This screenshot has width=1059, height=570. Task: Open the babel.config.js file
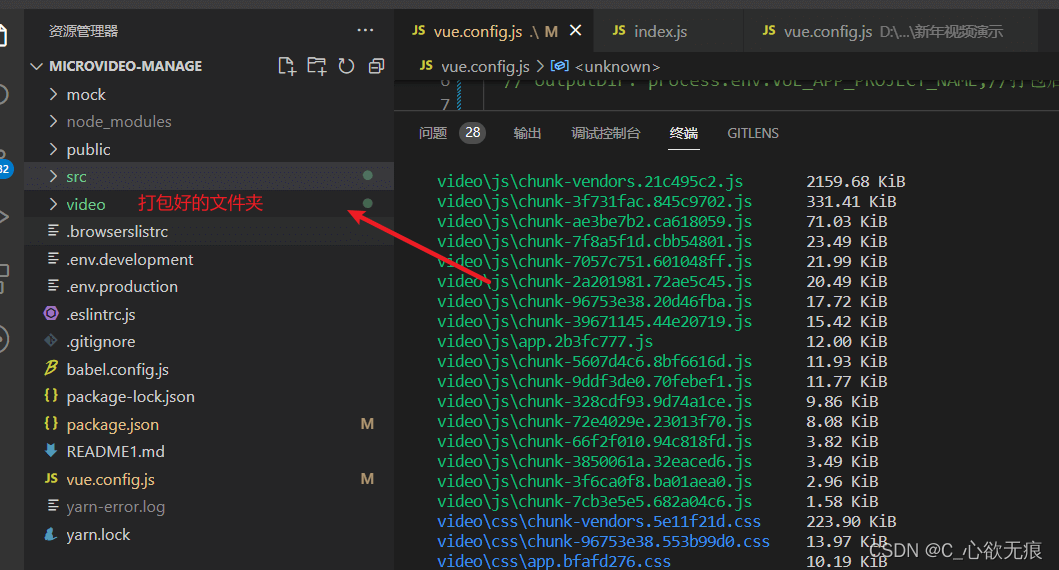point(117,369)
